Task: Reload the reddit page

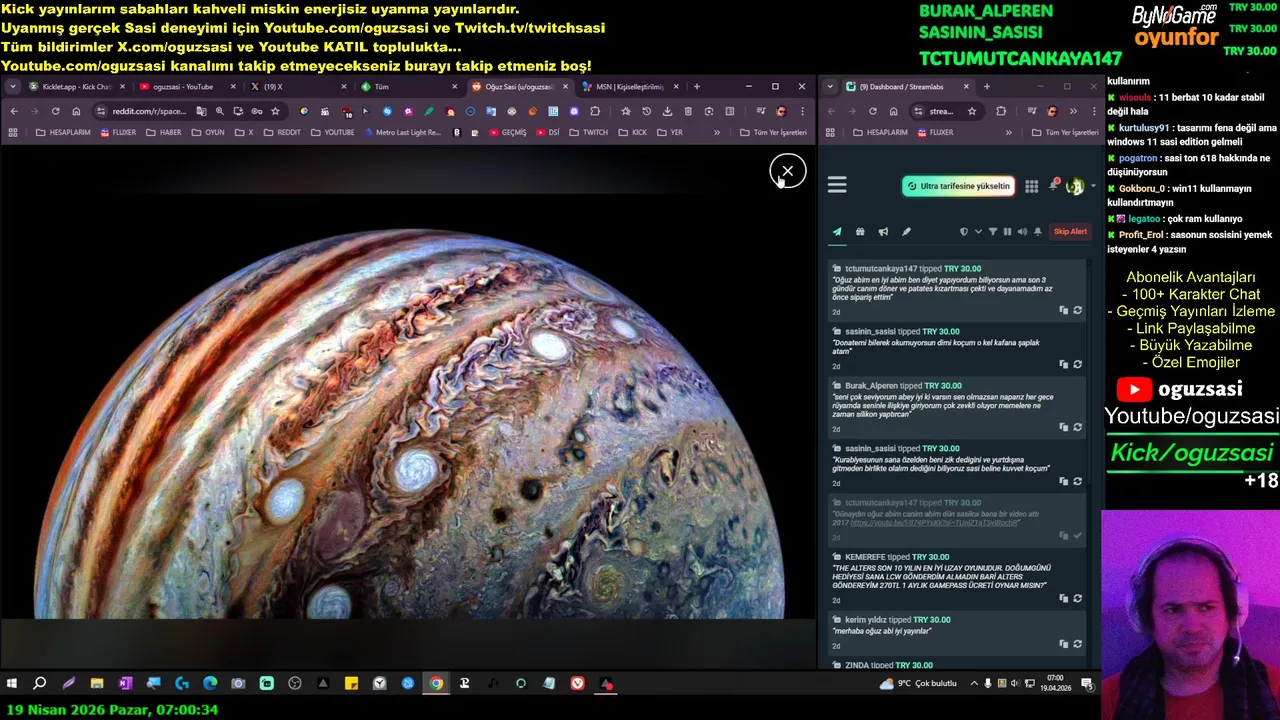Action: 55,111
